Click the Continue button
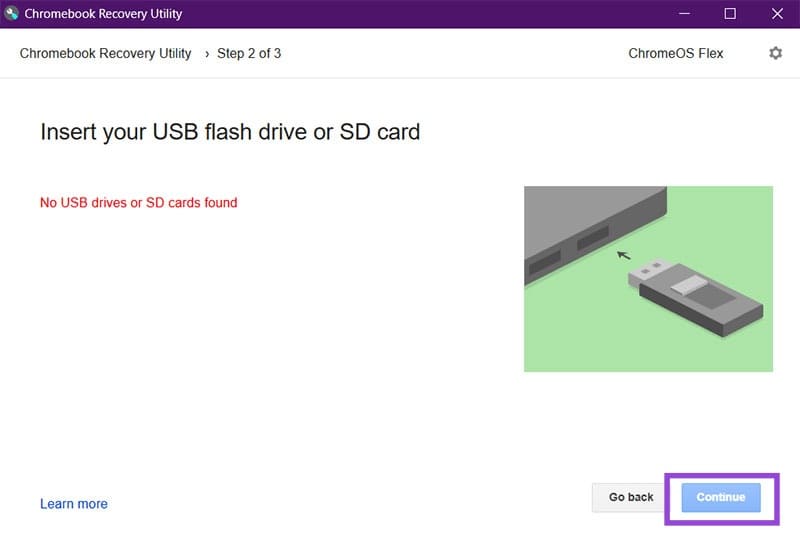Image resolution: width=800 pixels, height=550 pixels. [721, 497]
